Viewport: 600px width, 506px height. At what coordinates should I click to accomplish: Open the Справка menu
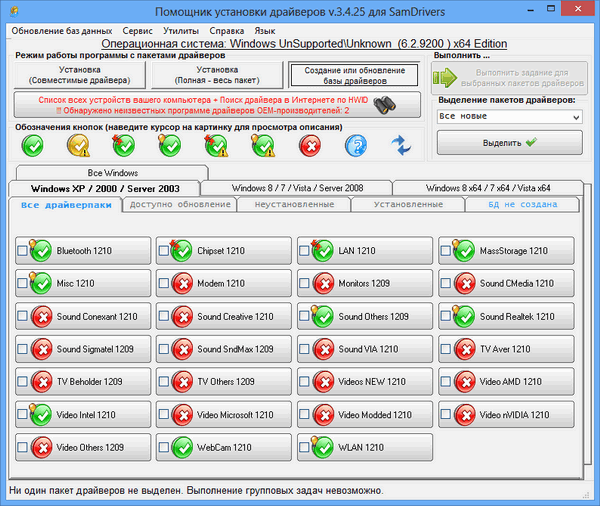click(227, 31)
